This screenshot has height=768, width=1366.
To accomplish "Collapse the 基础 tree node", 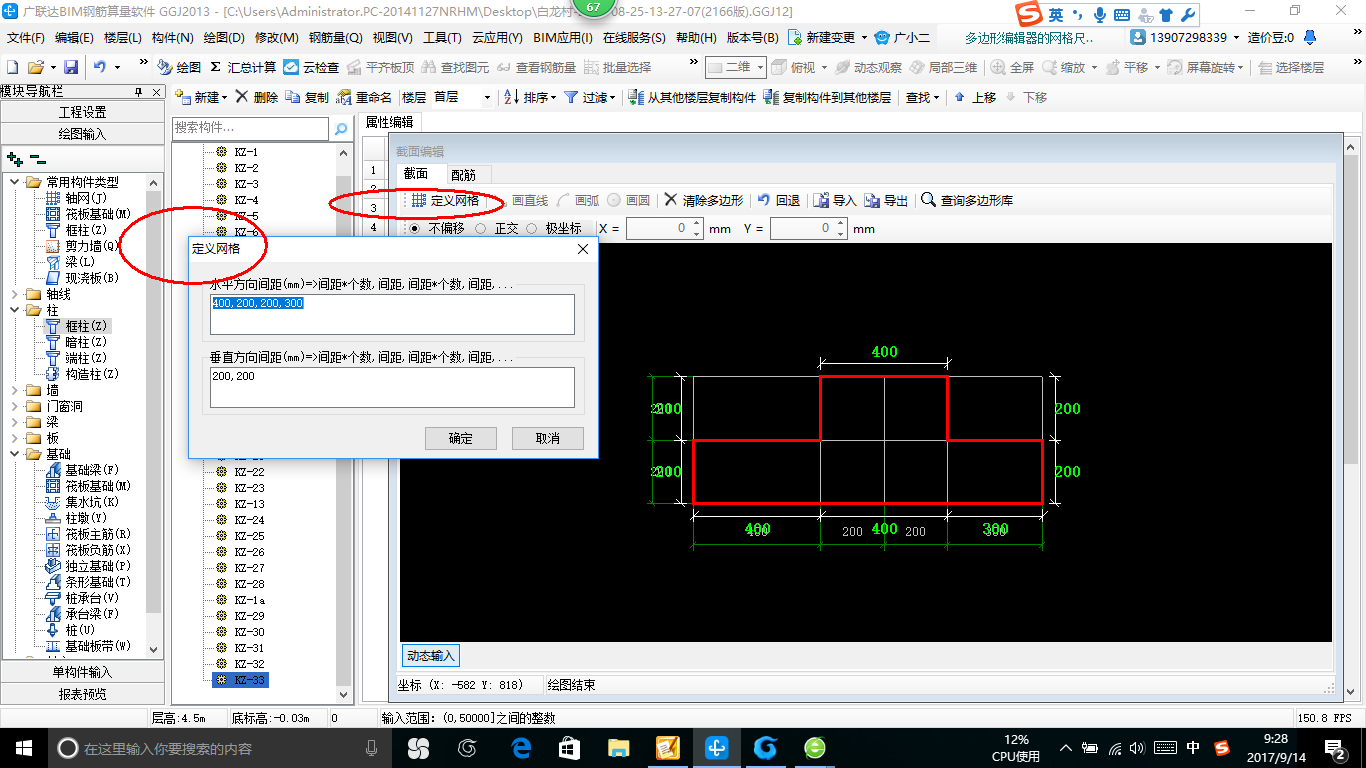I will [x=14, y=454].
